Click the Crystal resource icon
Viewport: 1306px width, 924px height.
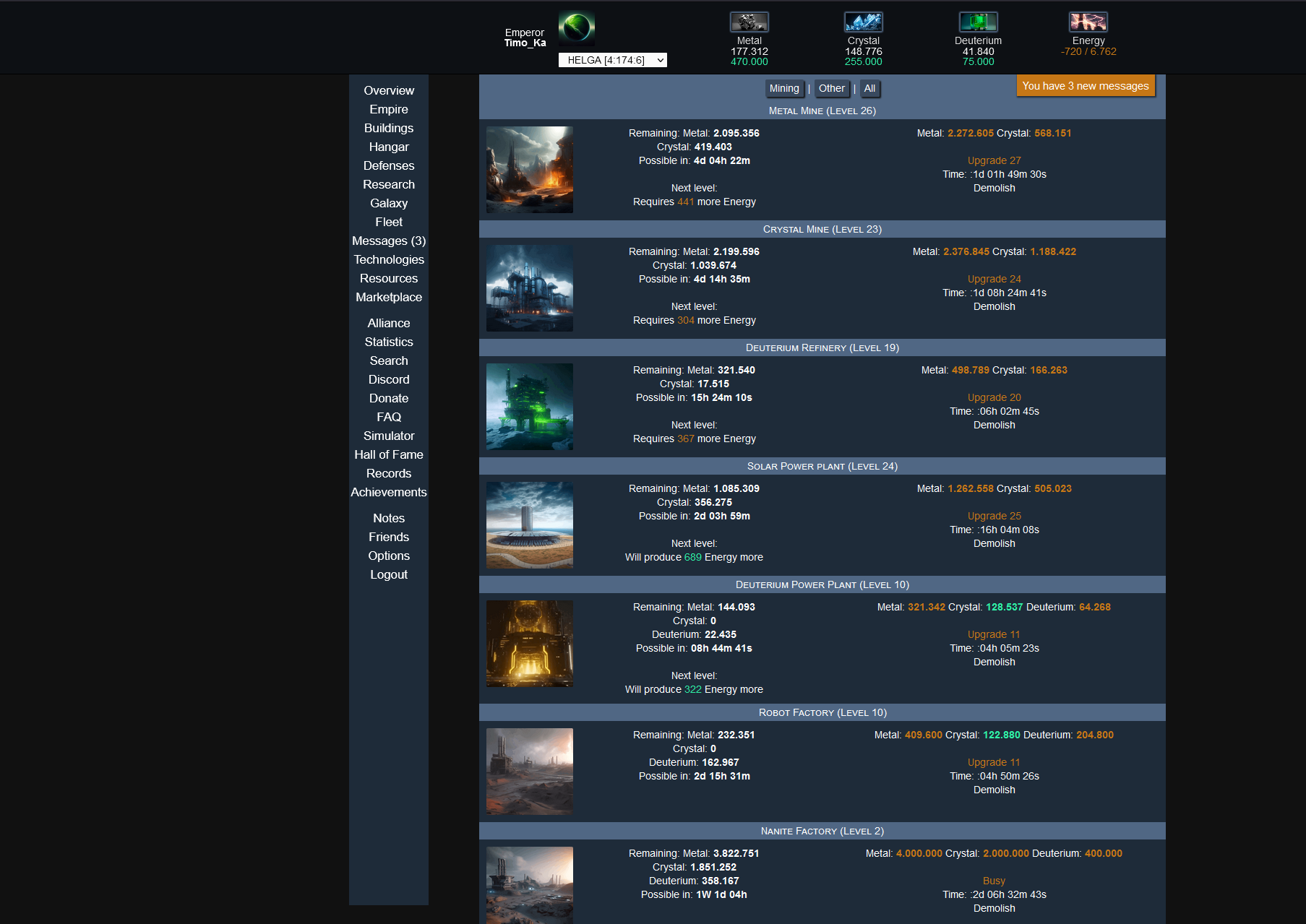863,22
